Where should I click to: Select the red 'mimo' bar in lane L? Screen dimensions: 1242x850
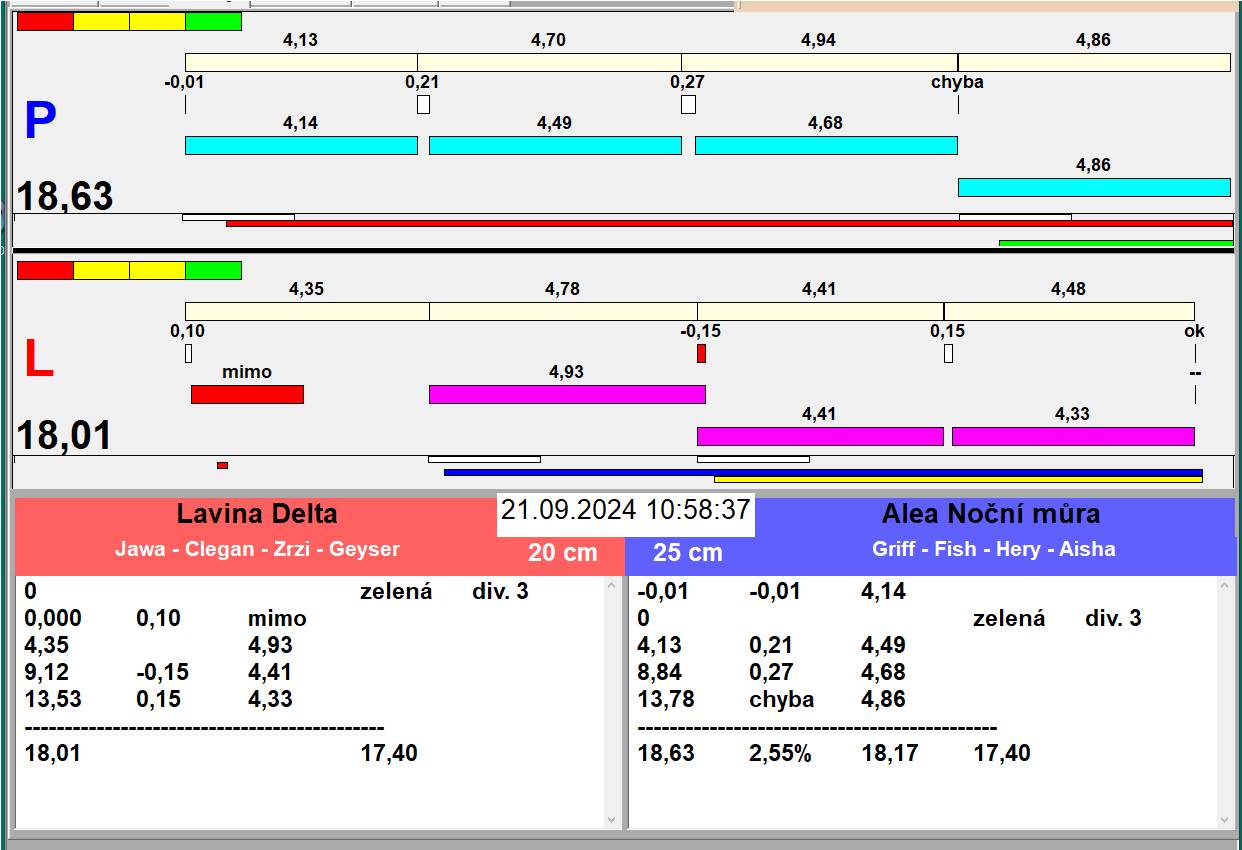point(247,395)
